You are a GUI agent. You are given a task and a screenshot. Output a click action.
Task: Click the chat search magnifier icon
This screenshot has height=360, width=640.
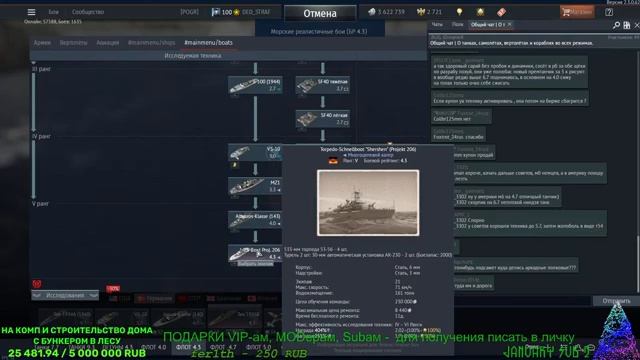pos(616,25)
